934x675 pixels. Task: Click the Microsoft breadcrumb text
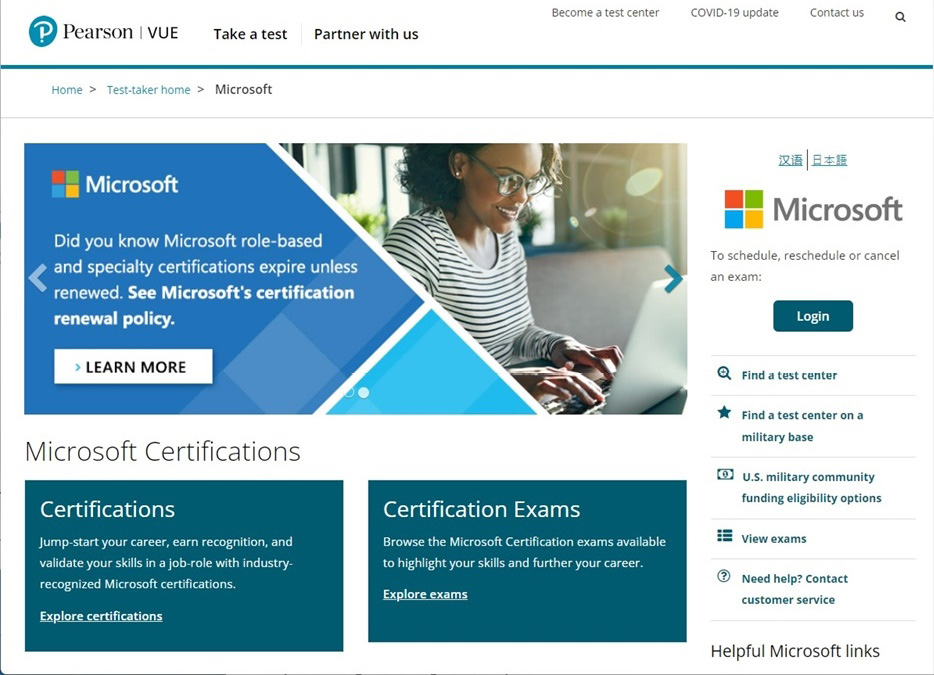(244, 89)
